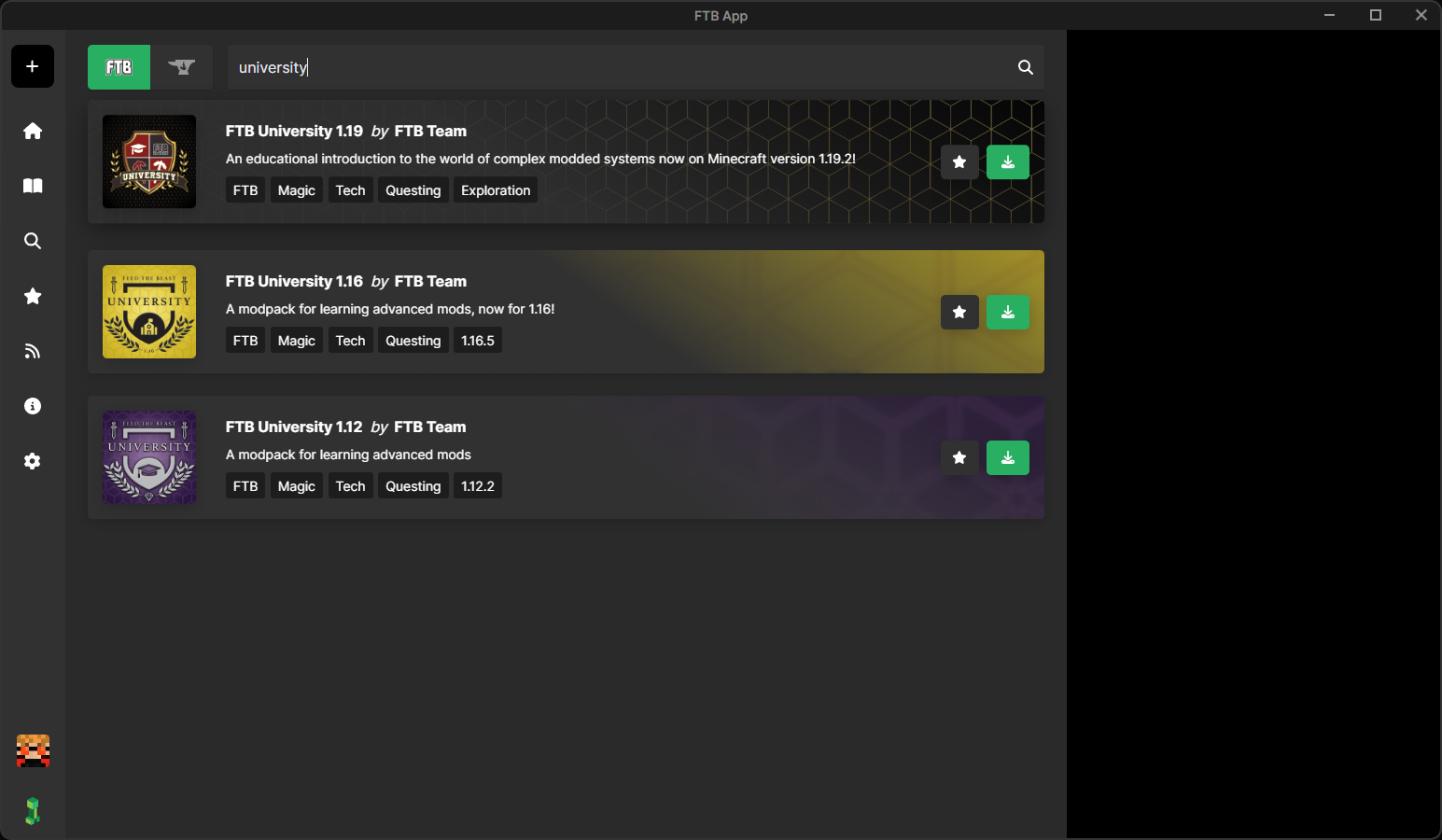The width and height of the screenshot is (1442, 840).
Task: Open the sidebar magnifier browse icon
Action: 33,241
